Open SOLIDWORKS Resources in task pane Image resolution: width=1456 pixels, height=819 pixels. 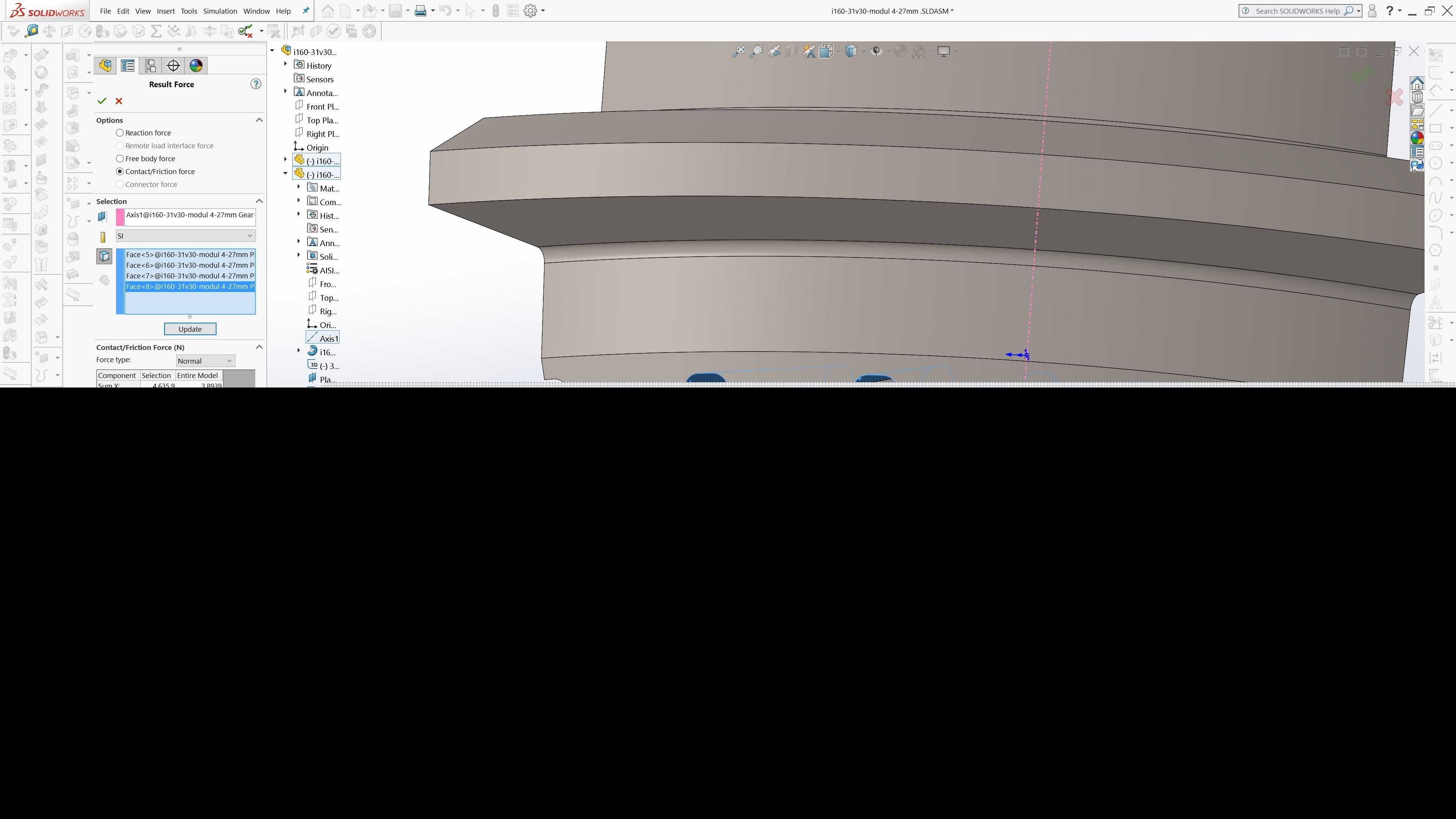tap(1417, 84)
